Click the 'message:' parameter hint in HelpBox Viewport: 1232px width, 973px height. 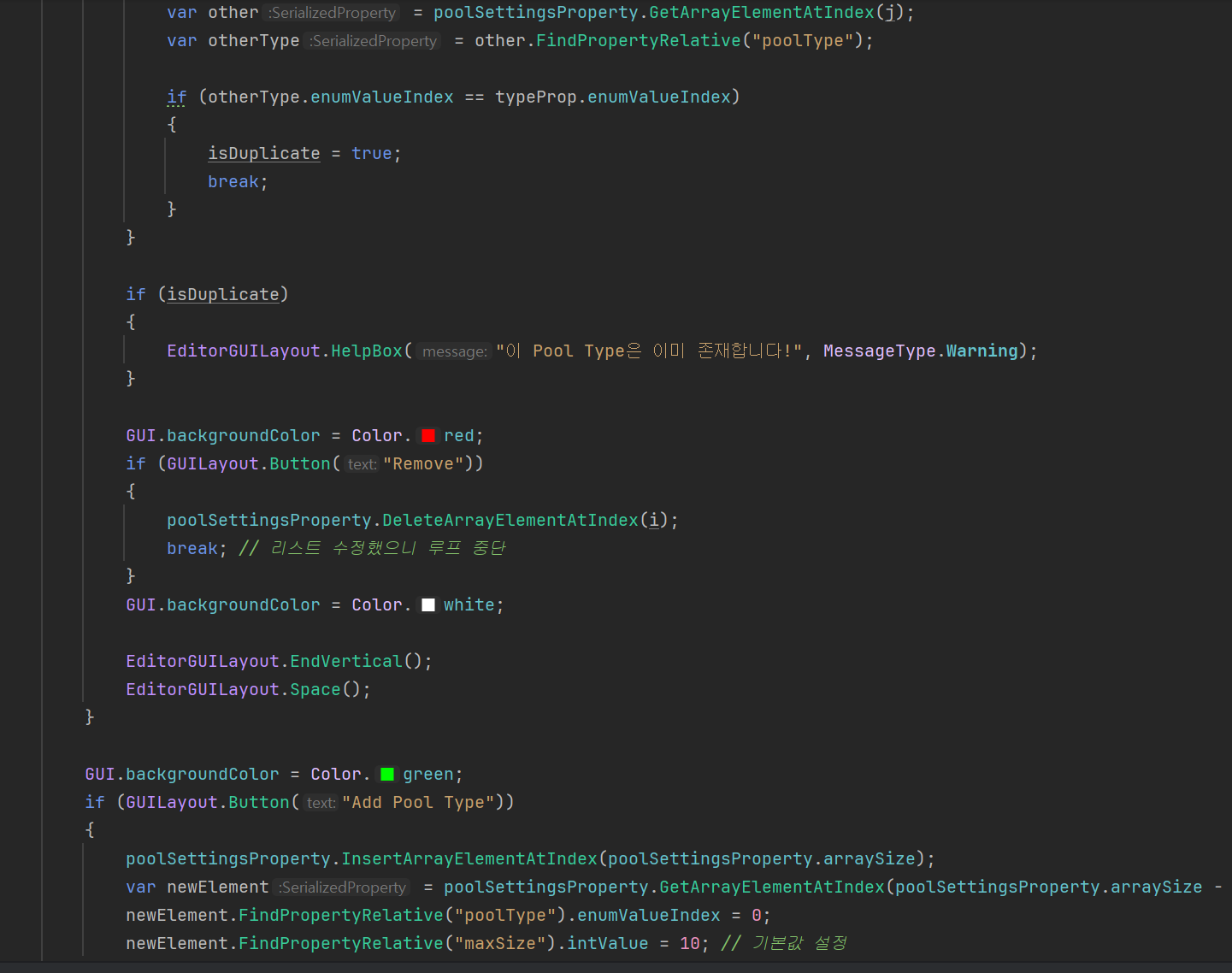[454, 351]
